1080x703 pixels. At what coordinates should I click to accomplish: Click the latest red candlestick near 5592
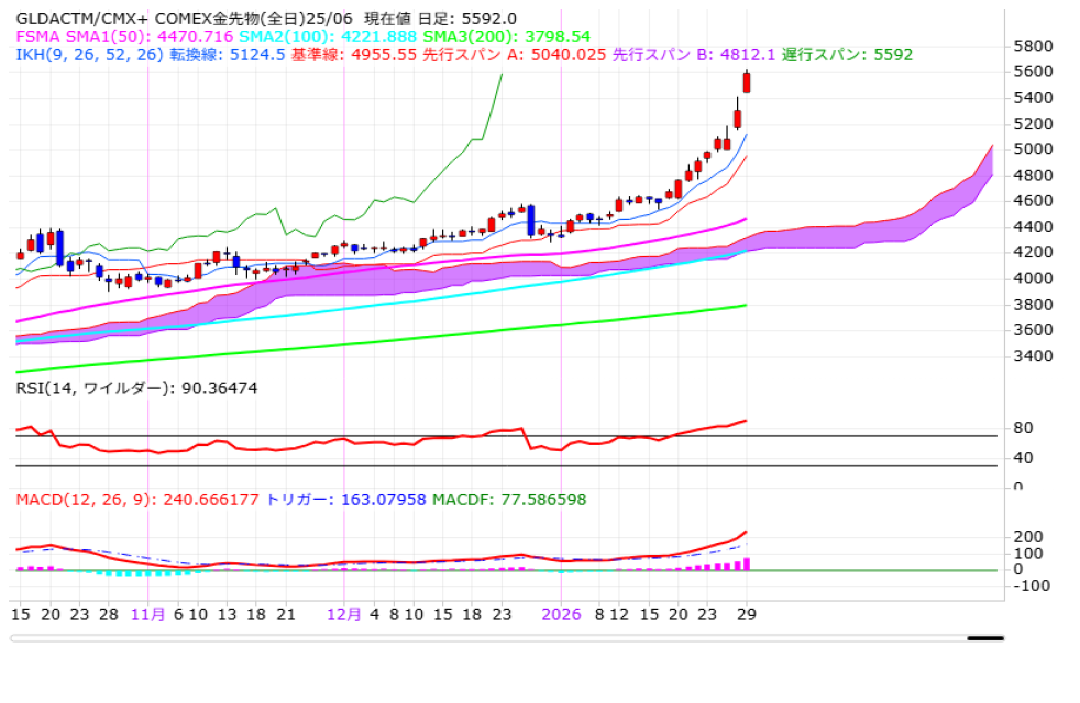click(746, 82)
